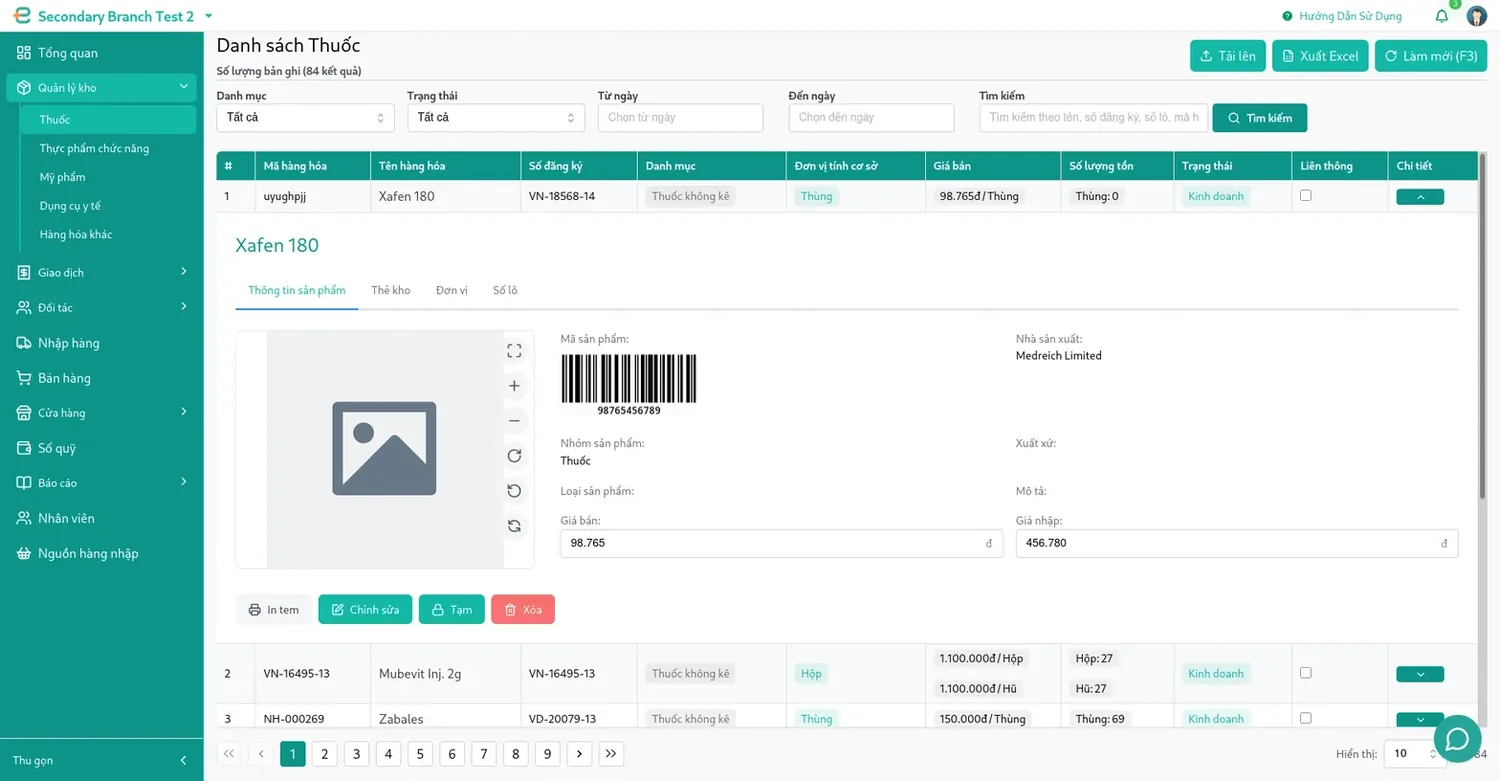Click the Tìm kiếm search button
1500x781 pixels.
(x=1260, y=118)
